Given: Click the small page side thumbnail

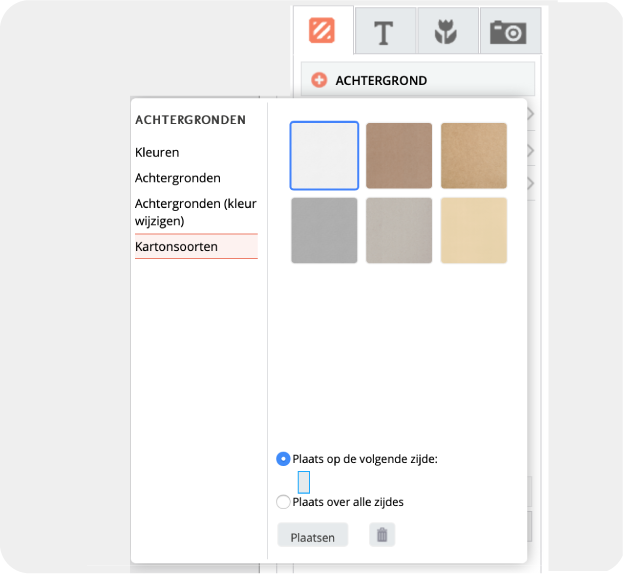Looking at the screenshot, I should click(304, 481).
